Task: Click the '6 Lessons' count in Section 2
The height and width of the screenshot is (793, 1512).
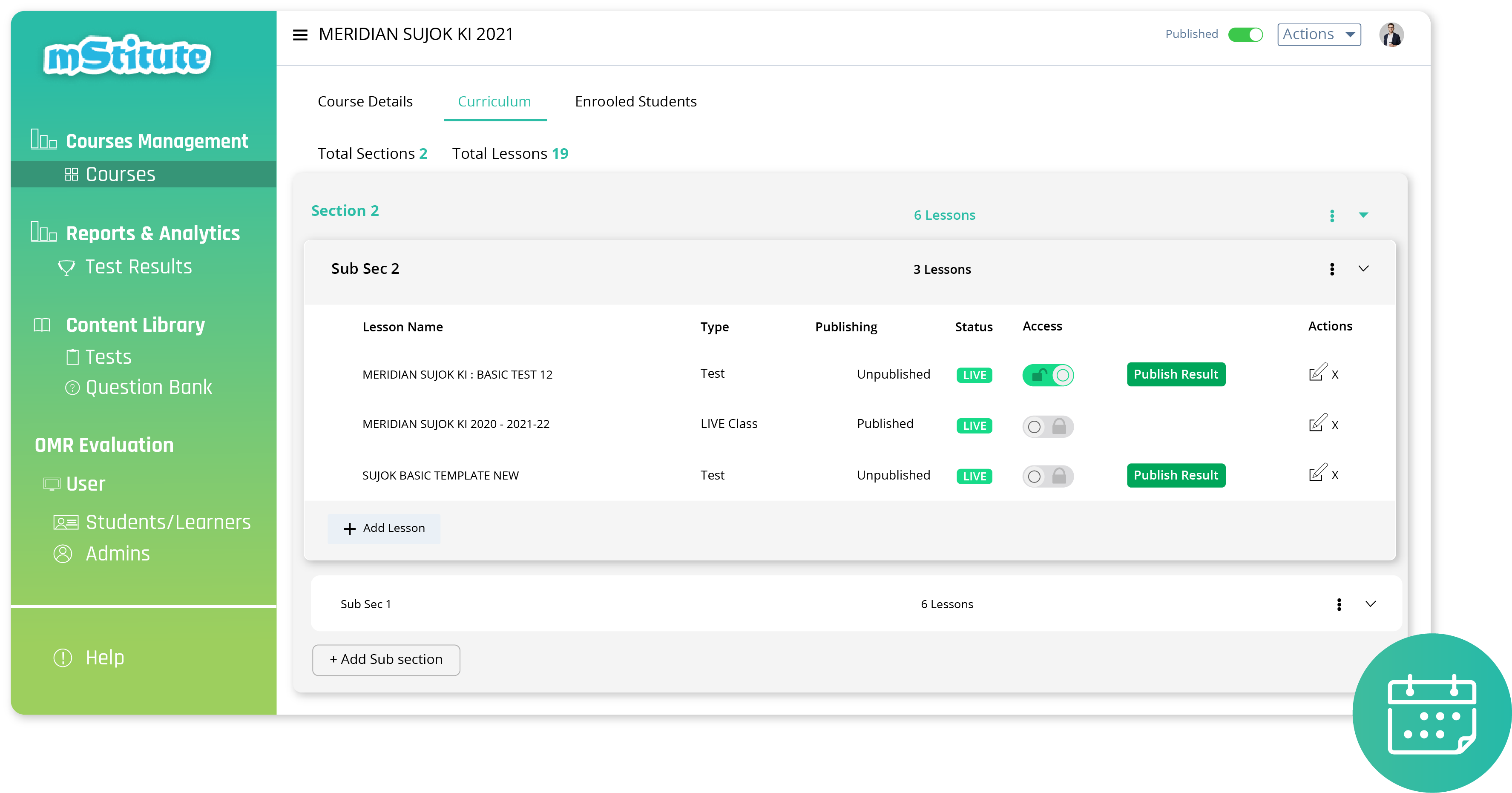Action: click(x=944, y=215)
